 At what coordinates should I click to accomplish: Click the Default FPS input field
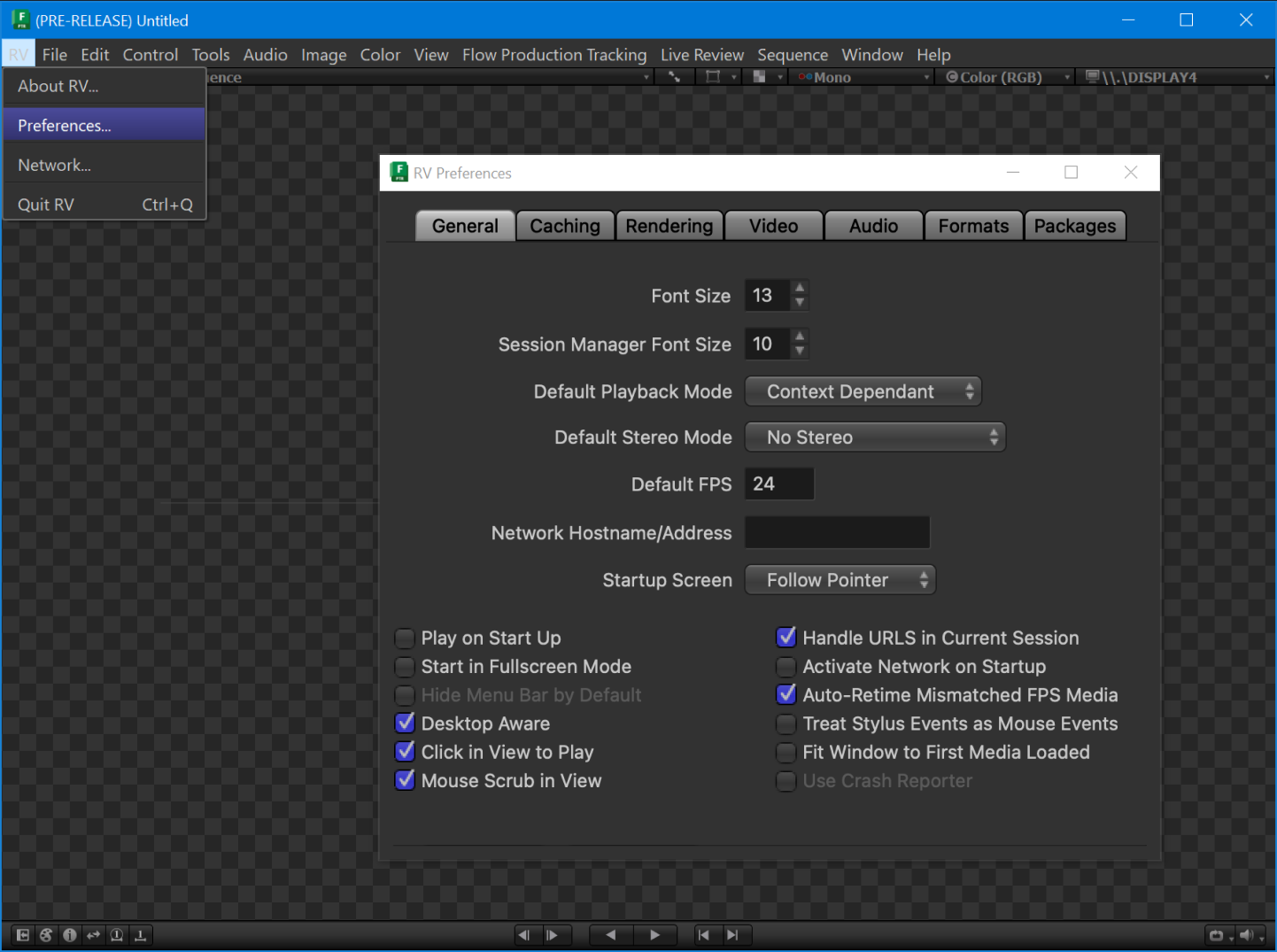click(x=779, y=484)
